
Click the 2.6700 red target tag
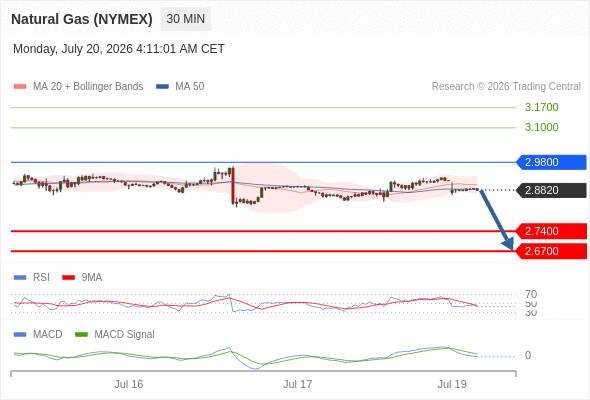[x=551, y=251]
